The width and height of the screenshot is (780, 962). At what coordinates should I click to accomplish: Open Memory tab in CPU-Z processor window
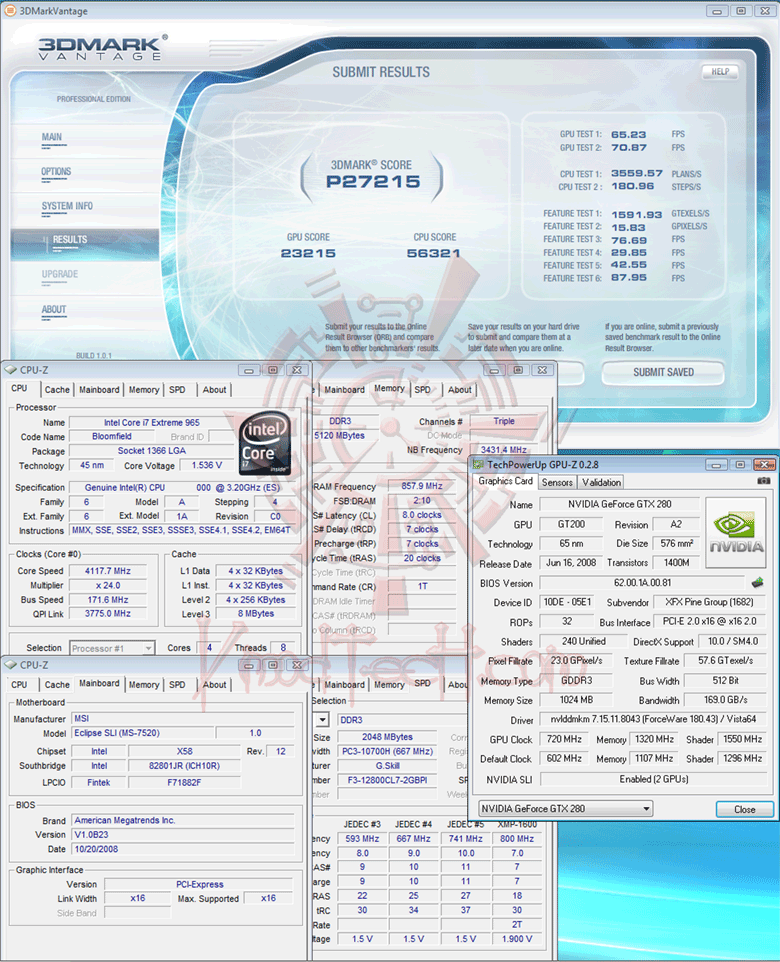[144, 390]
